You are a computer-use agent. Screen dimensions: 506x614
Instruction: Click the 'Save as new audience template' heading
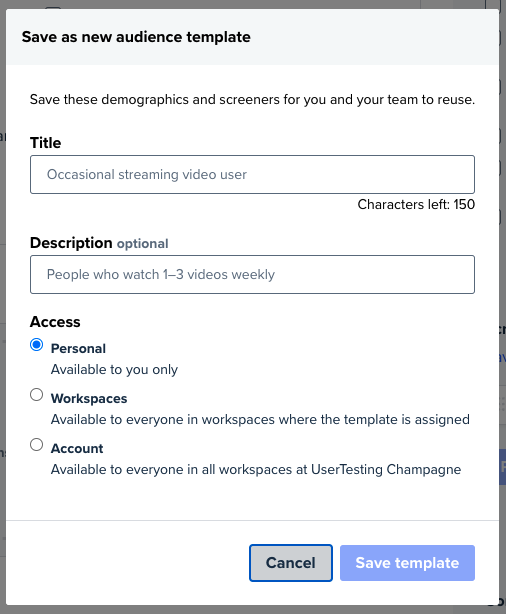[136, 37]
